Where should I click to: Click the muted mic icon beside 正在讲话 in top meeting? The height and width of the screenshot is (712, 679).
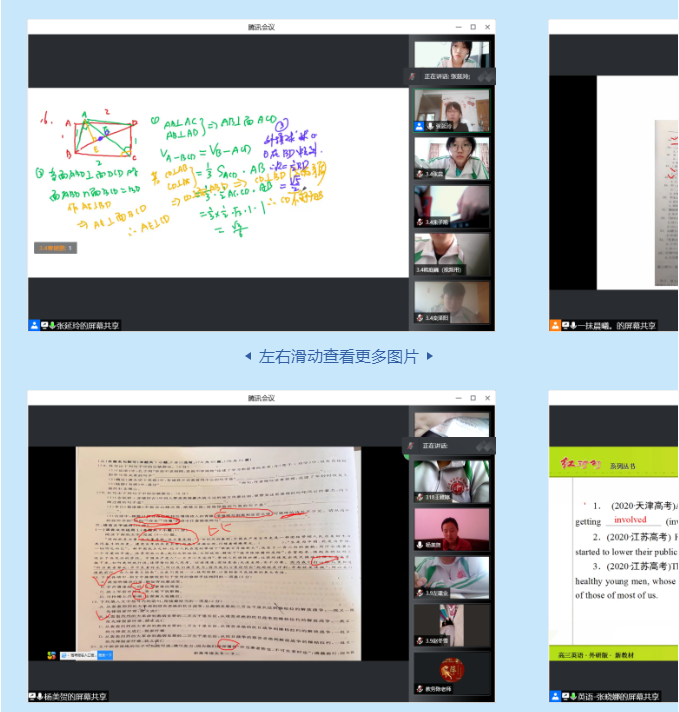411,76
